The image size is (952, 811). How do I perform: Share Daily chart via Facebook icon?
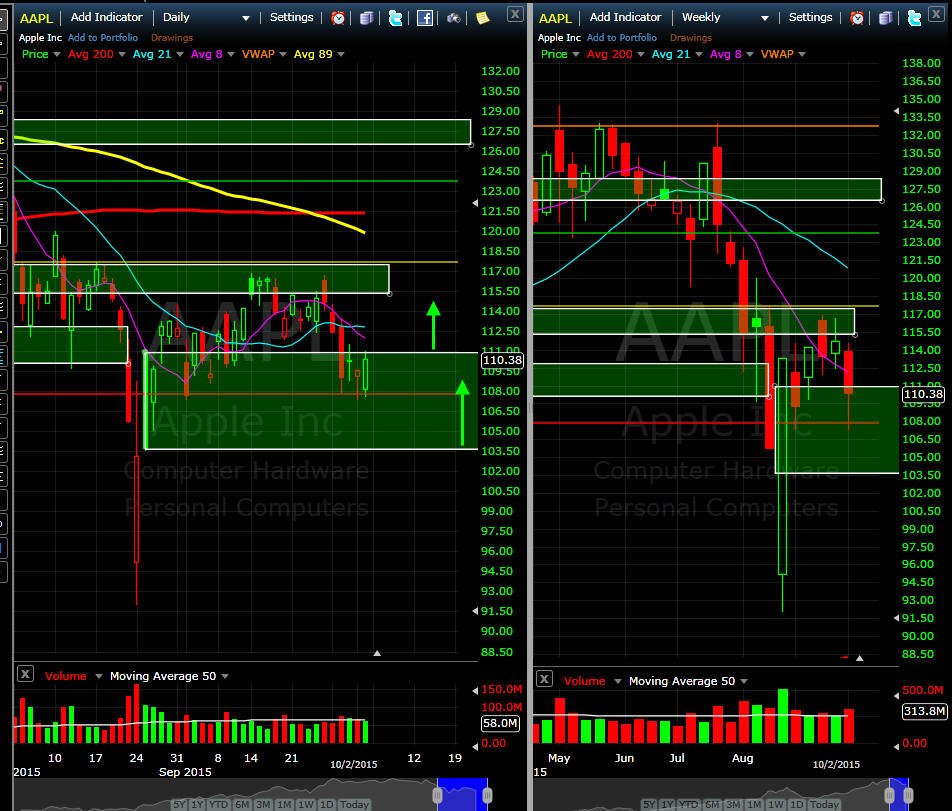pos(425,18)
